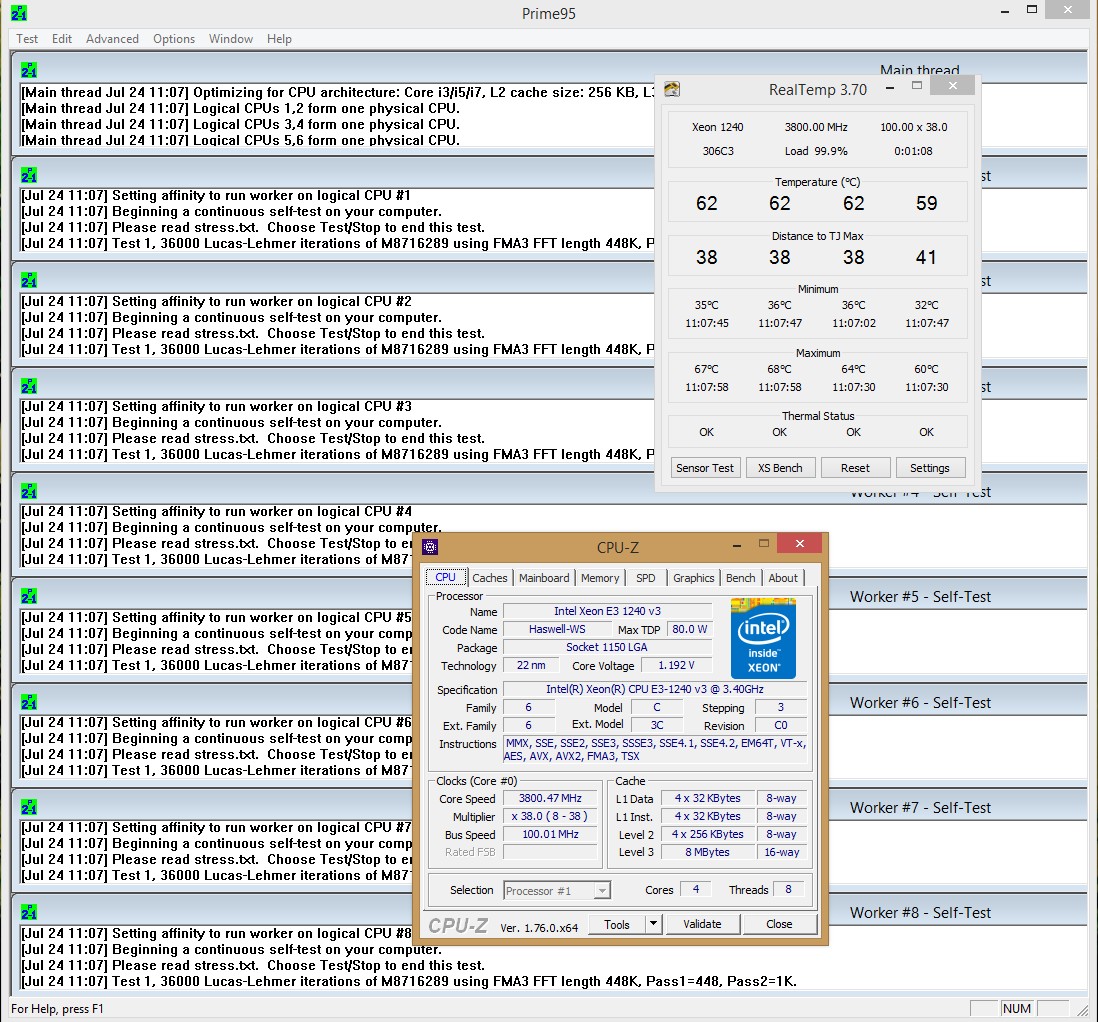The image size is (1098, 1022).
Task: Click the Worker #5 - Self-Test title bar
Action: [958, 597]
